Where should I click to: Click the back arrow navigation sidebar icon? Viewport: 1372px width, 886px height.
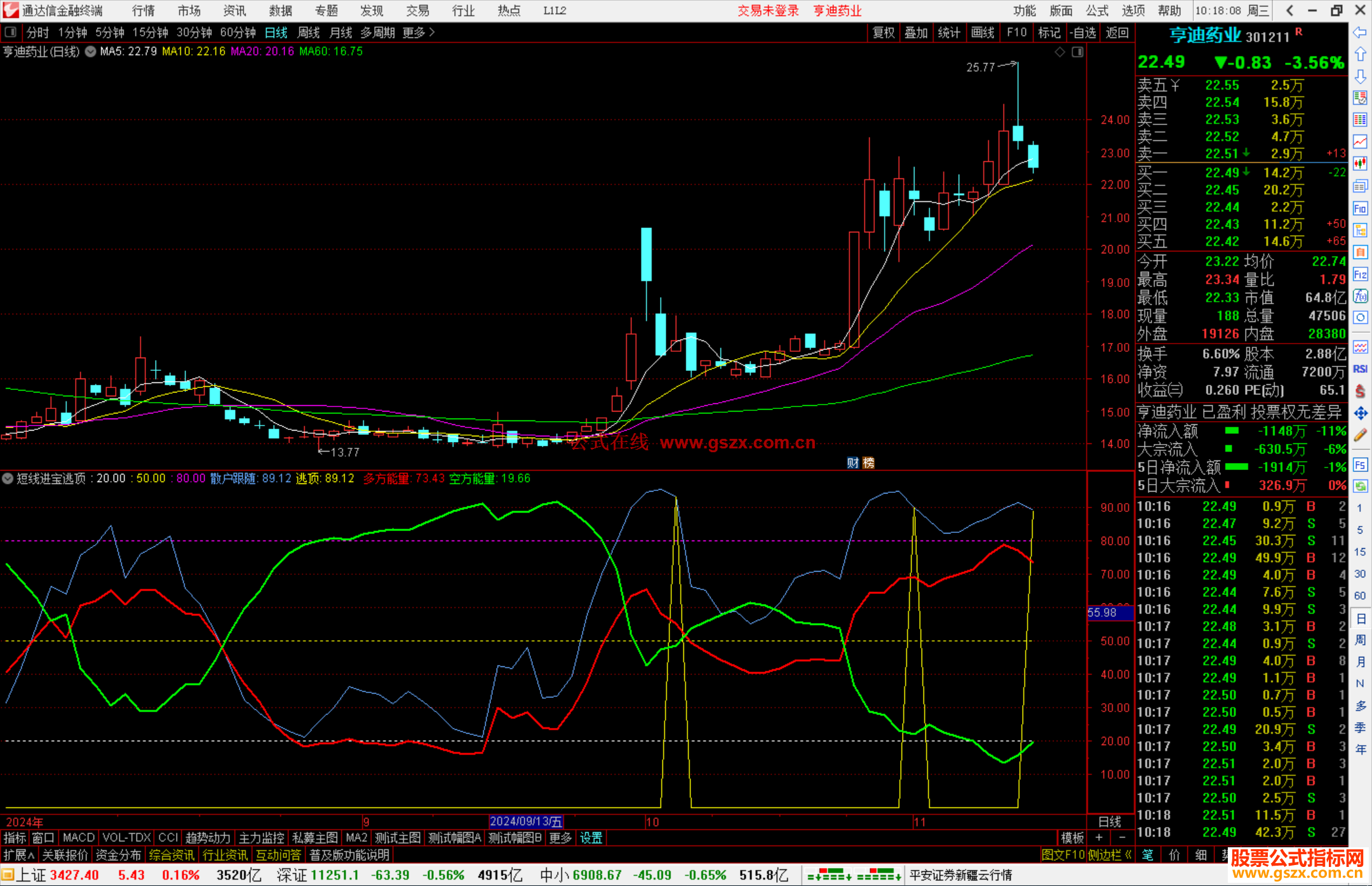point(1360,32)
